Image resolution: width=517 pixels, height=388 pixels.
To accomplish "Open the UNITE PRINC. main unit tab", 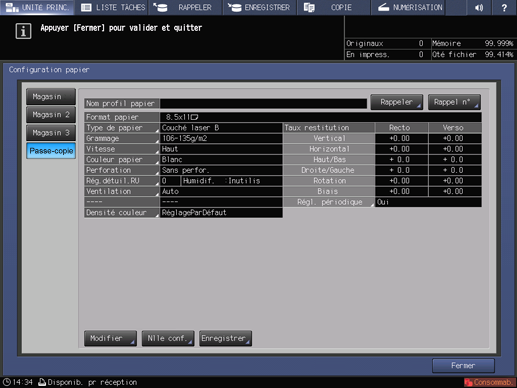I will point(37,7).
